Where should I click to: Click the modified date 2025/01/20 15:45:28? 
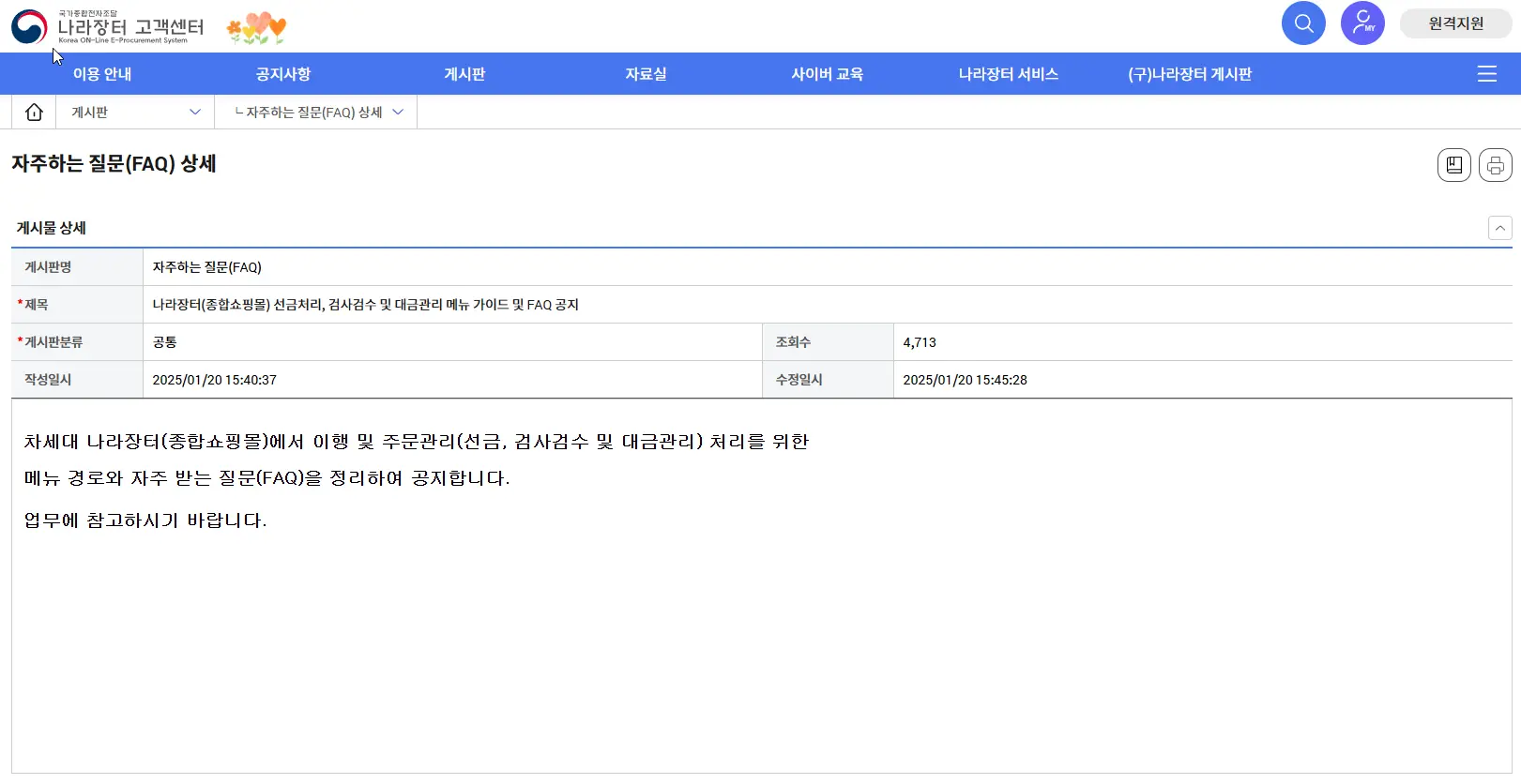[x=965, y=380]
